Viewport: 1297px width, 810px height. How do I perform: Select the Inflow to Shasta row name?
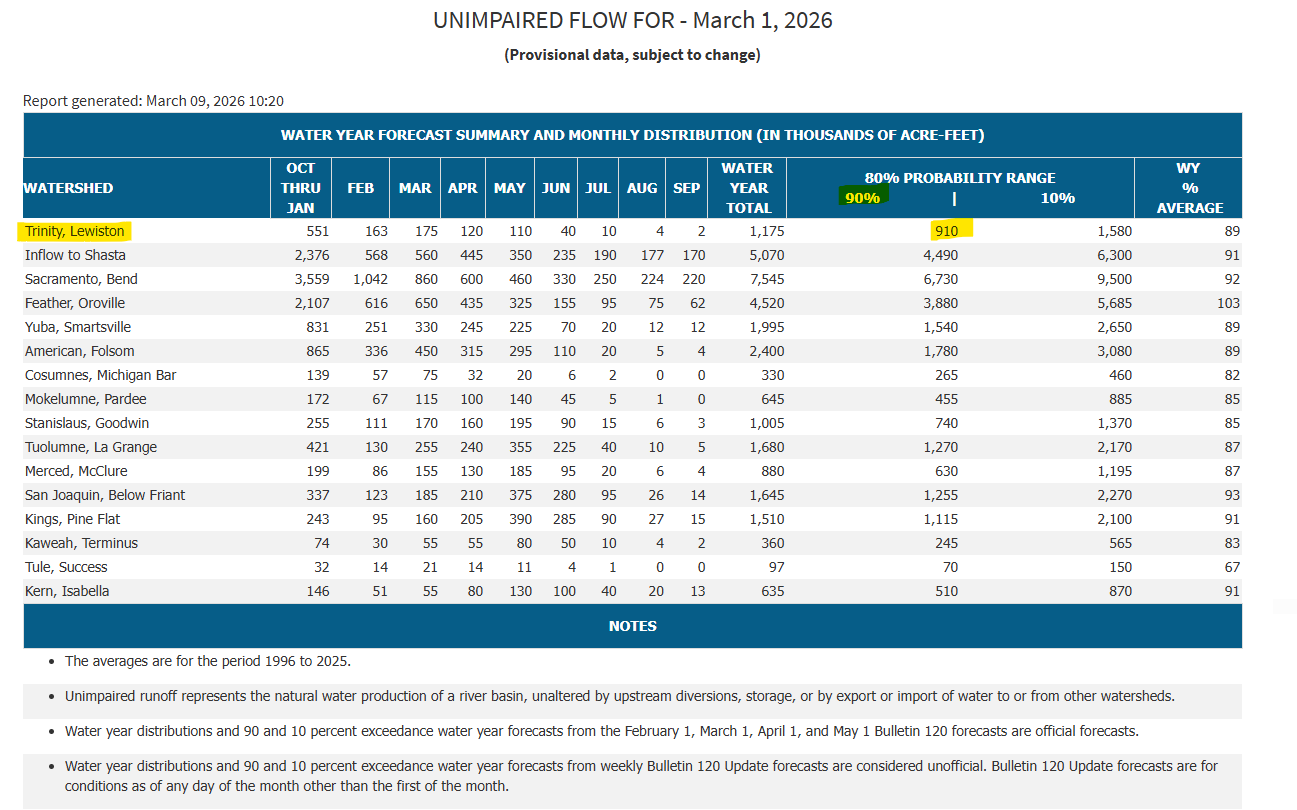pyautogui.click(x=75, y=255)
